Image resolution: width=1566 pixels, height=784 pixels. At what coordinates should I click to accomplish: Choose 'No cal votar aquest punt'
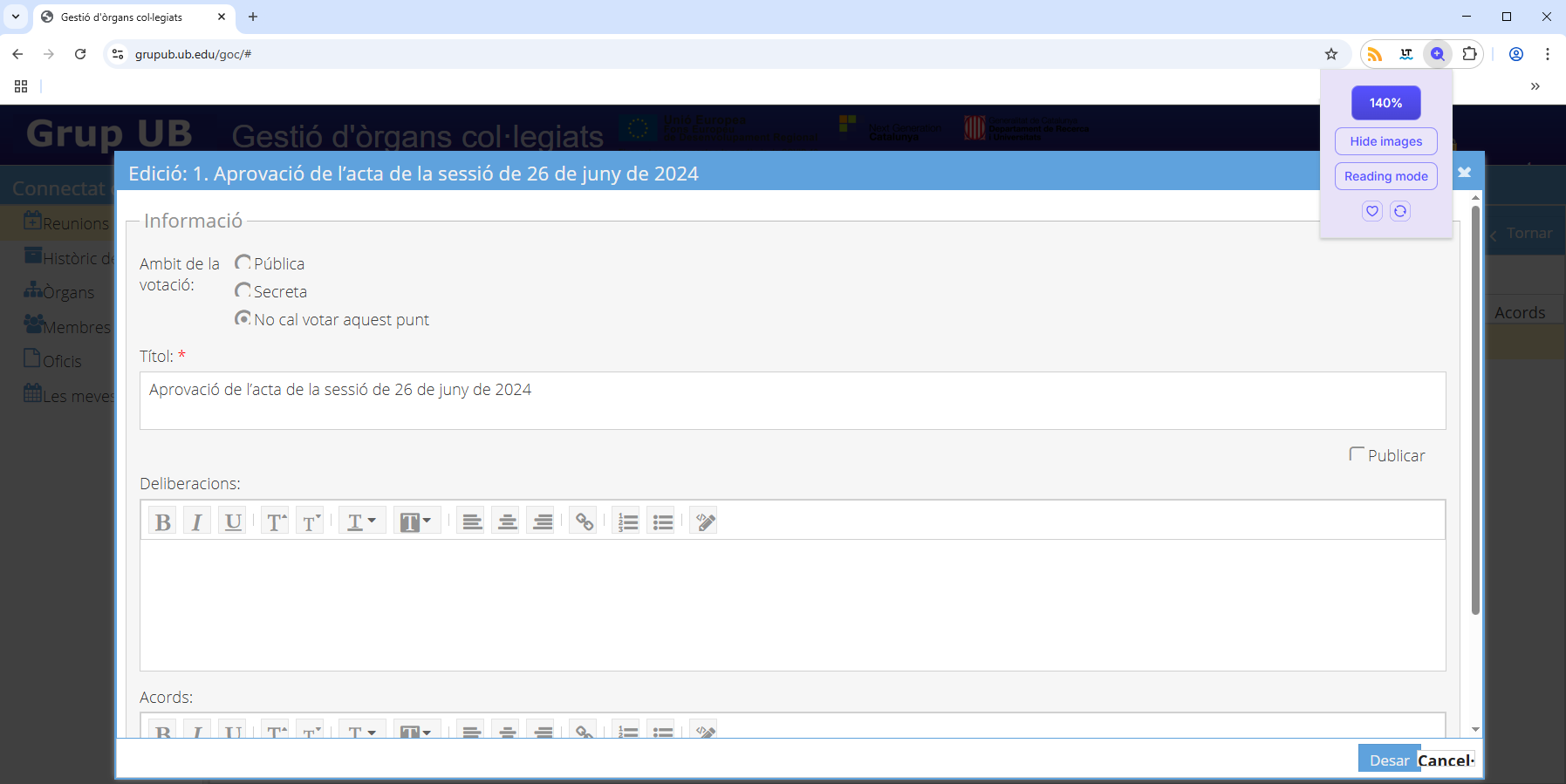[243, 318]
